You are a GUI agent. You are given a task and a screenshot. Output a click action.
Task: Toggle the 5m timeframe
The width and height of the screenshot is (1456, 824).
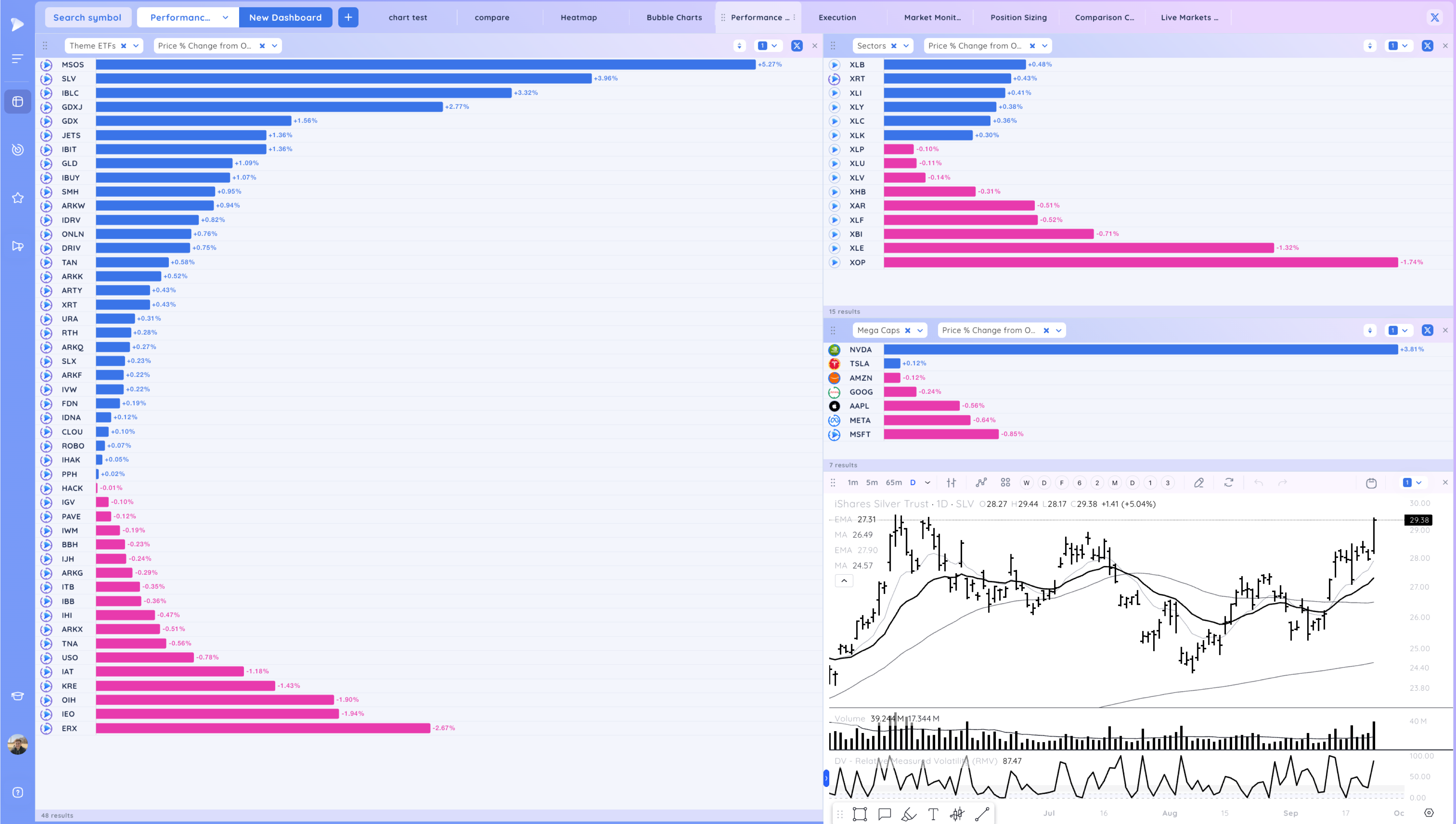click(x=871, y=483)
